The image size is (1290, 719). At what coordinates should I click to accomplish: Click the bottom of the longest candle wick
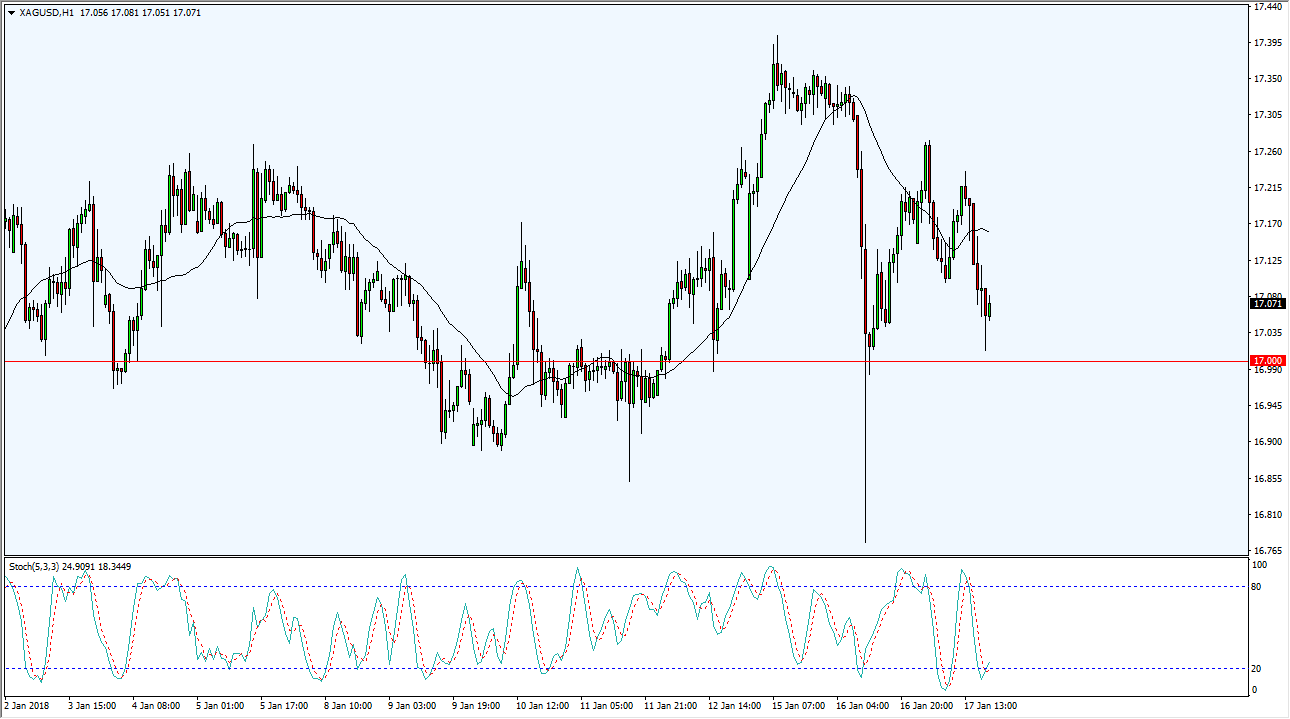865,542
